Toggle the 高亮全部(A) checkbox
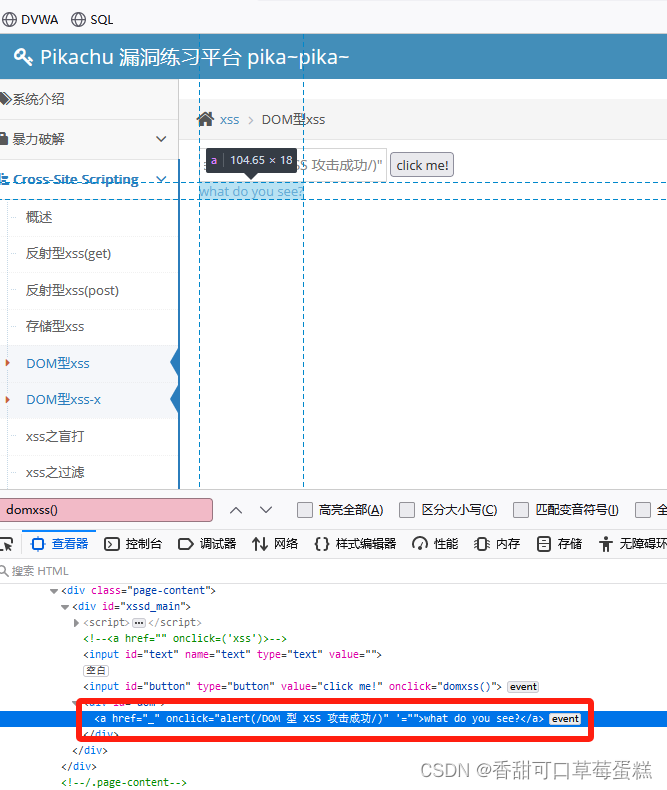Viewport: 667px width, 790px height. (x=305, y=510)
